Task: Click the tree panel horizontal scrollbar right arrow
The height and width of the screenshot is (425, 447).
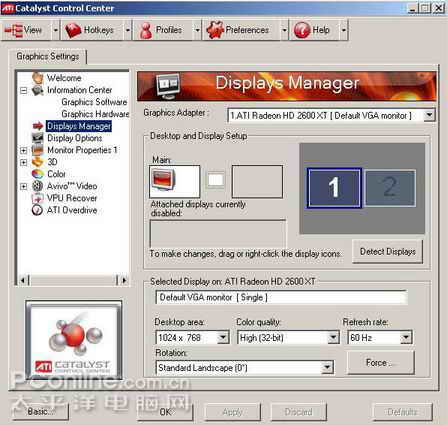Action: point(124,280)
